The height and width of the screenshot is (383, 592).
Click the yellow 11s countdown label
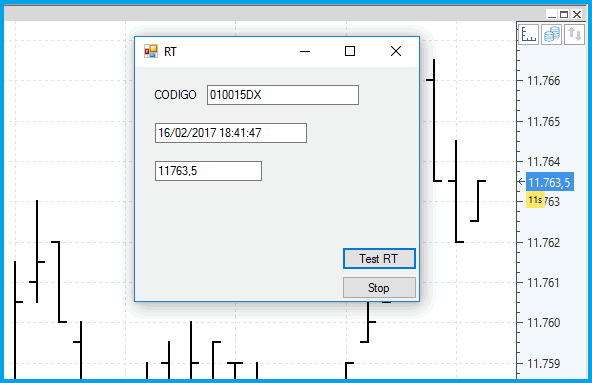click(535, 200)
